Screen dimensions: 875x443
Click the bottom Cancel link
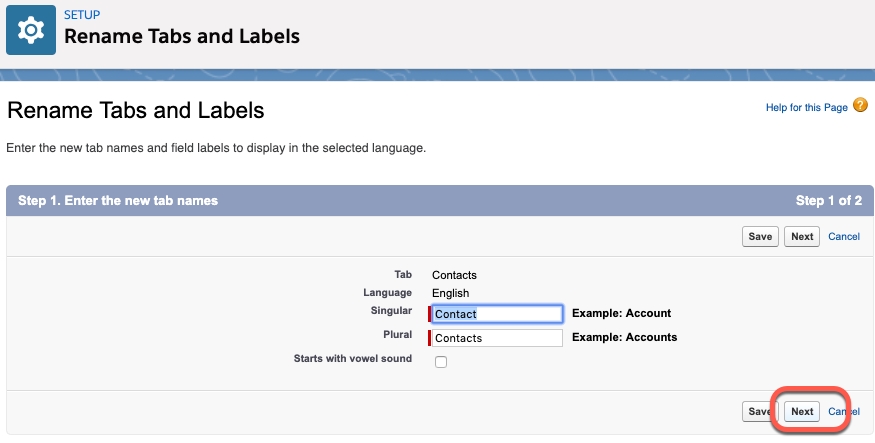click(x=844, y=411)
